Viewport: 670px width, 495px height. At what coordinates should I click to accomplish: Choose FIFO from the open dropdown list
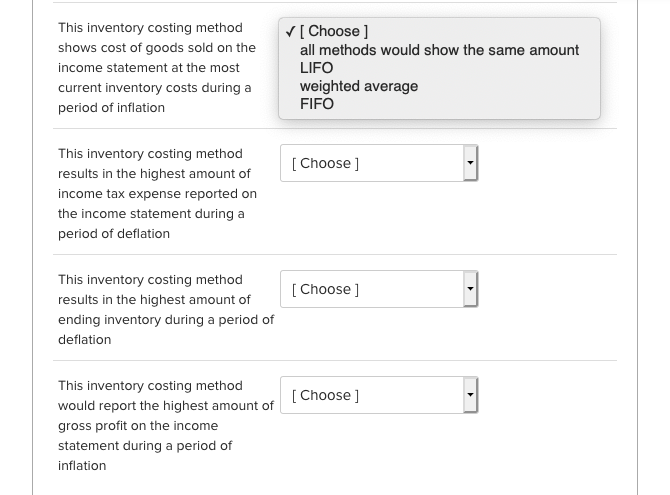pos(317,104)
